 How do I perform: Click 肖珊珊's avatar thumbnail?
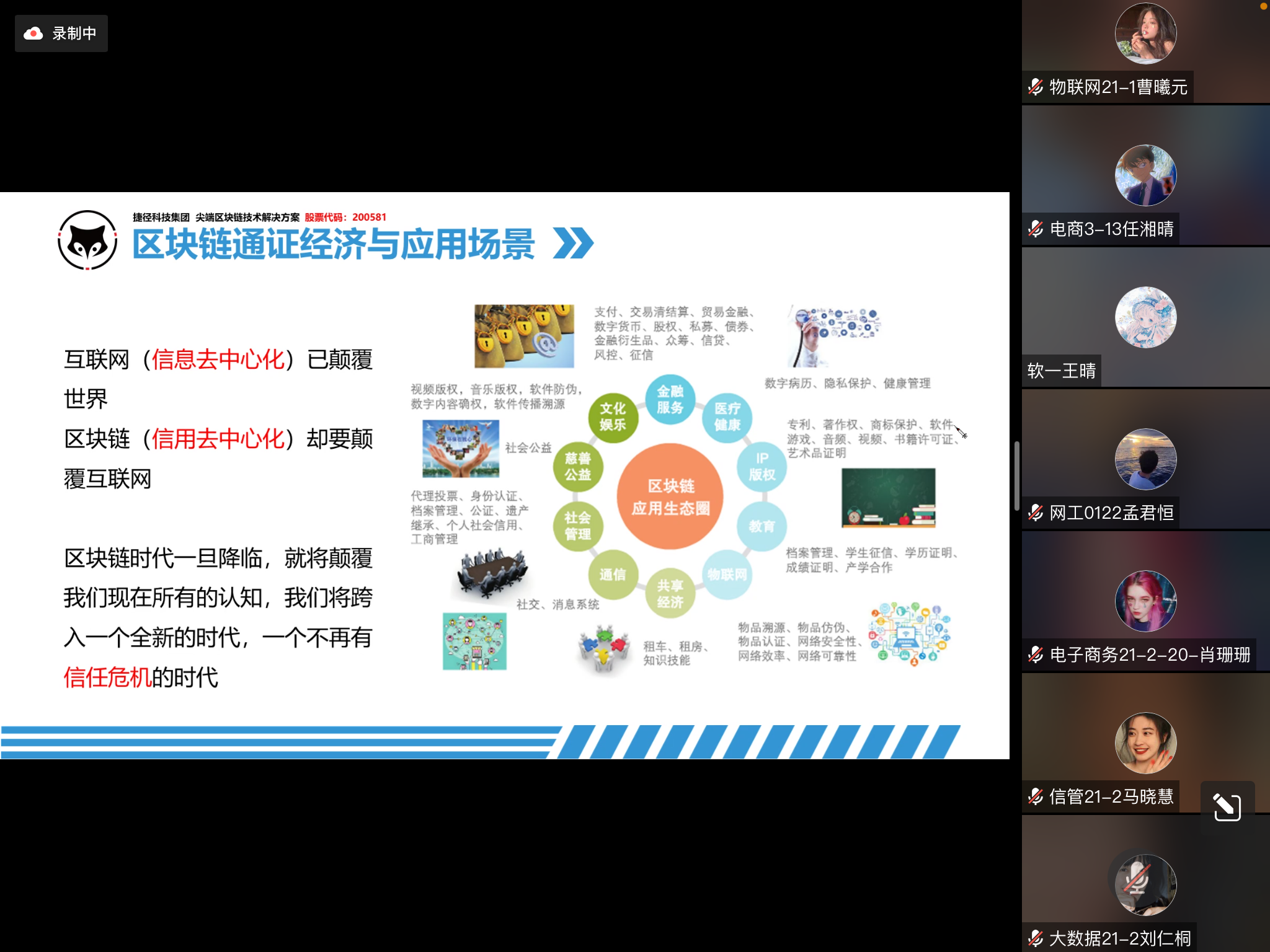1145,601
